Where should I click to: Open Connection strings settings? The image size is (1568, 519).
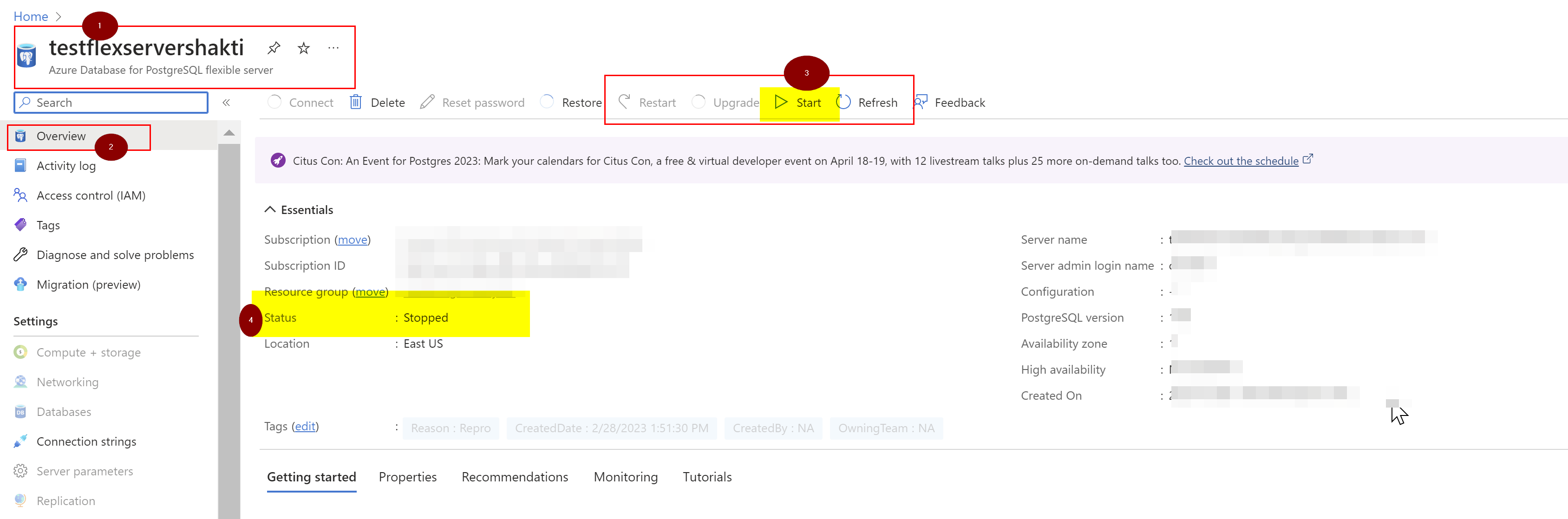click(86, 442)
